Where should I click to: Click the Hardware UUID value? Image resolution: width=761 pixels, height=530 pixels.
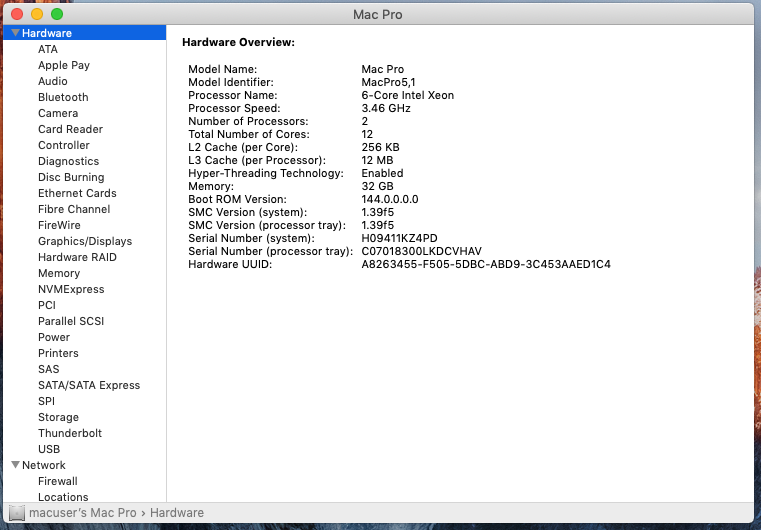(486, 265)
